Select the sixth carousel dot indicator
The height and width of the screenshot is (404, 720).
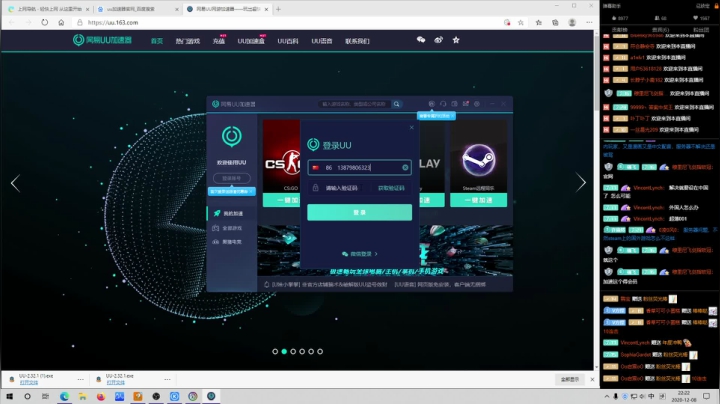tap(320, 351)
